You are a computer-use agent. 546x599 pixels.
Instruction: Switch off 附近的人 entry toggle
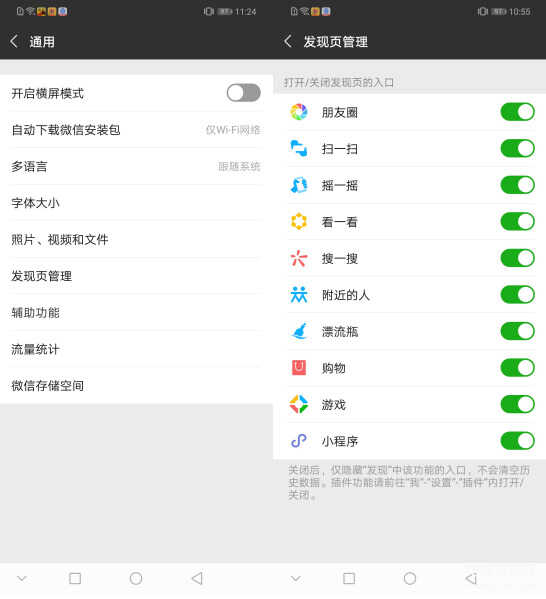pos(517,295)
